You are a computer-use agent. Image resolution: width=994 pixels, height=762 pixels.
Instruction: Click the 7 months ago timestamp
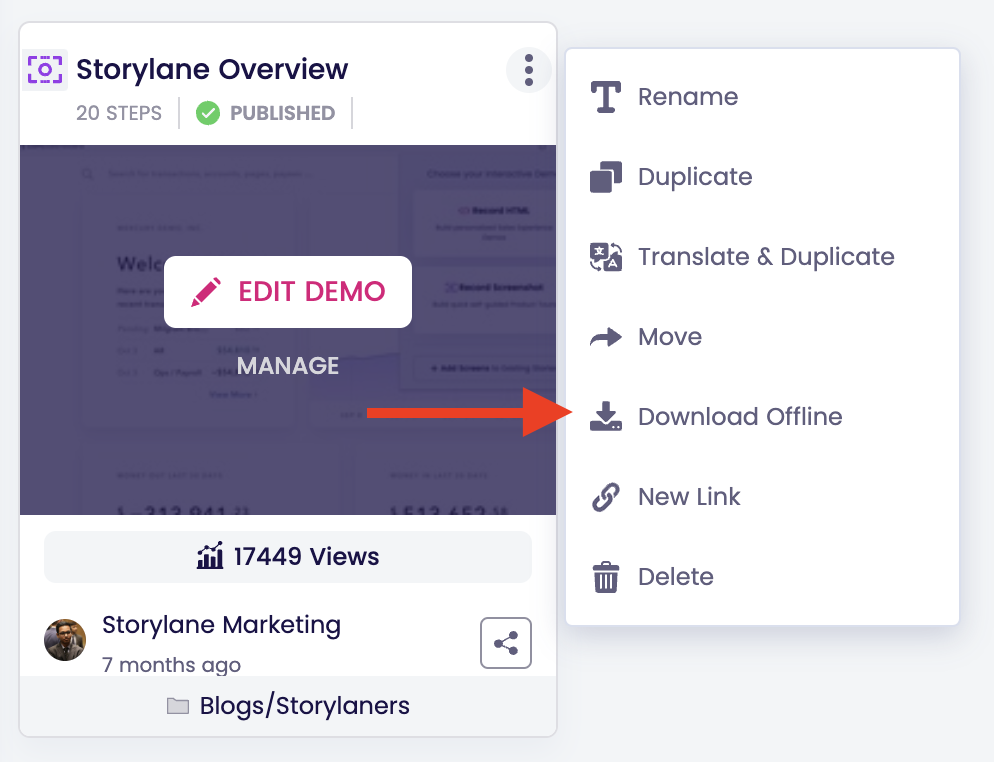[x=171, y=664]
